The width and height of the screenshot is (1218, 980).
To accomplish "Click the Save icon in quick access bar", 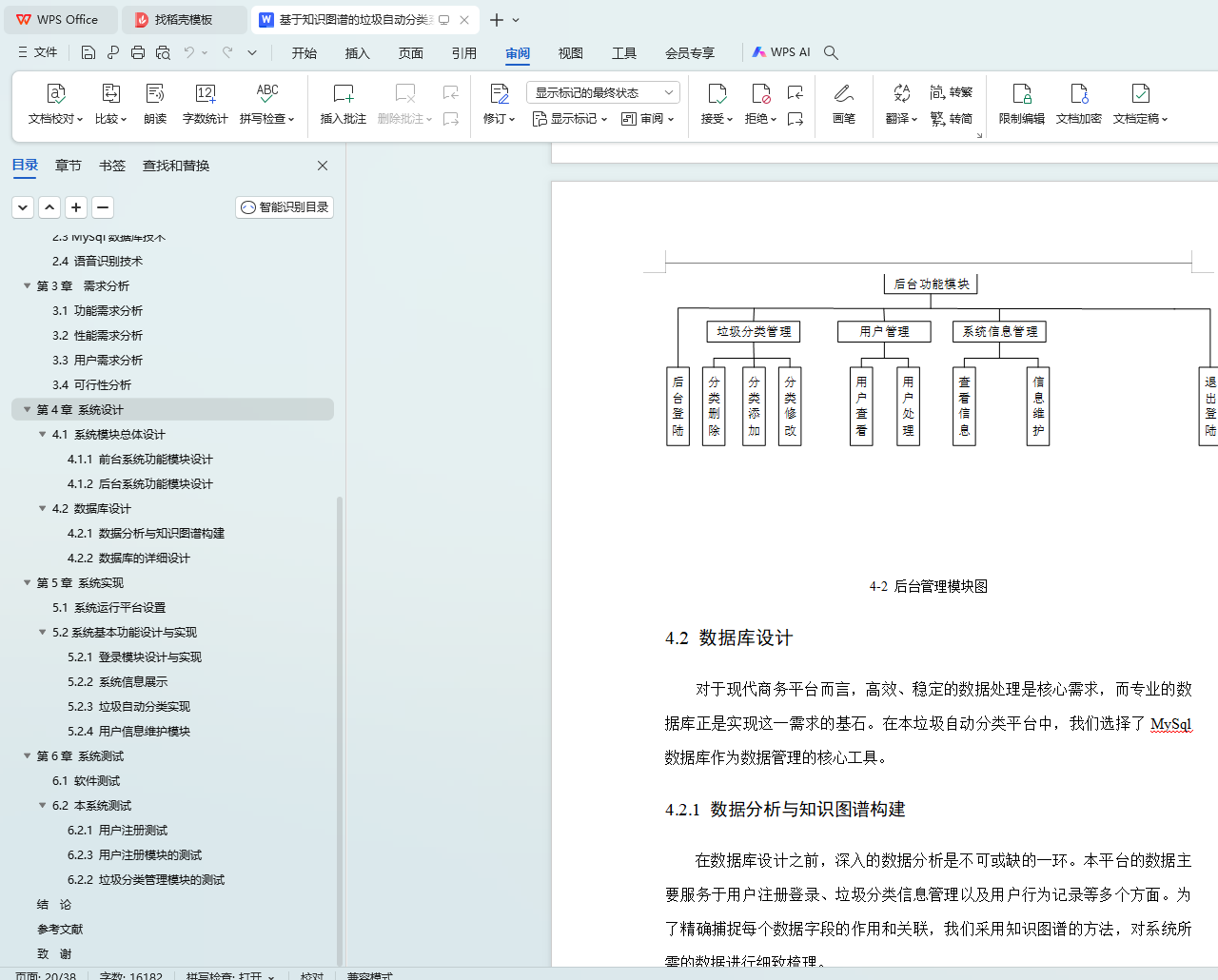I will click(88, 52).
